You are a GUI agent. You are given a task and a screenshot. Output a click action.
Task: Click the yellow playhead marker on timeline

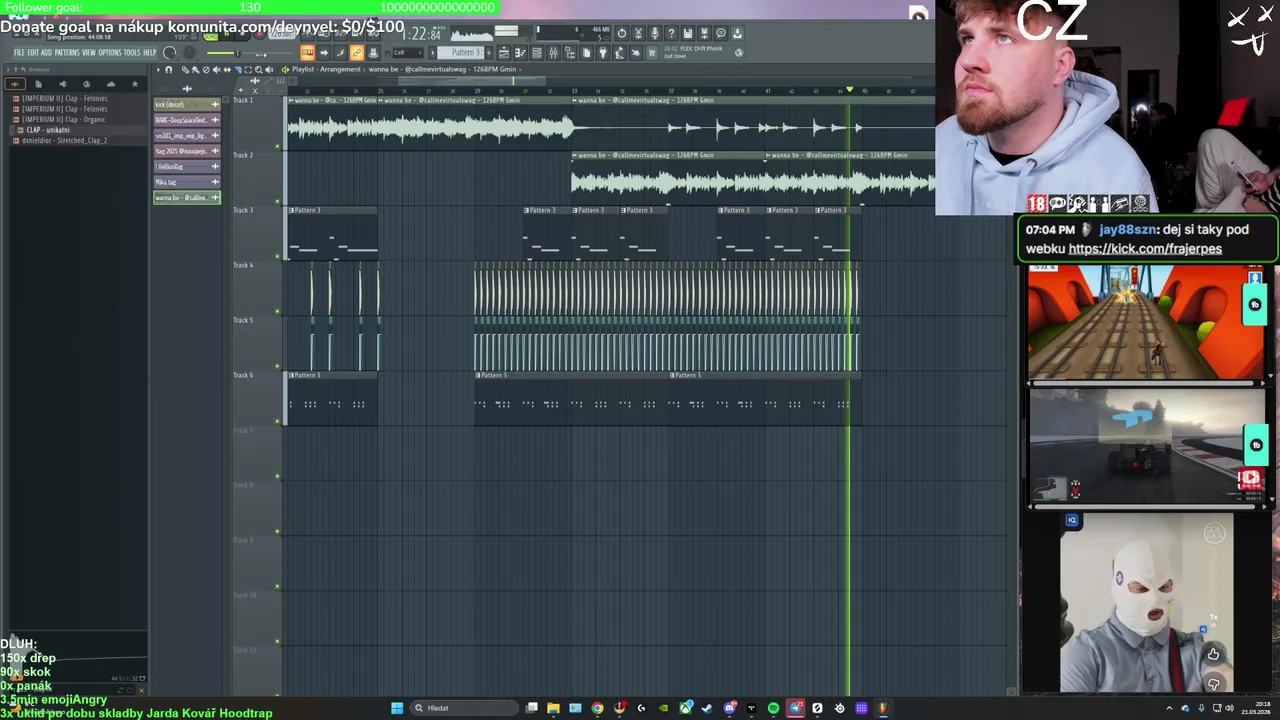[x=849, y=89]
